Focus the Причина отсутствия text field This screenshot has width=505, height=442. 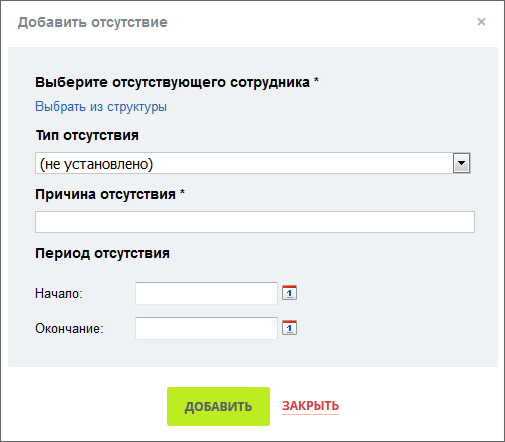point(255,222)
